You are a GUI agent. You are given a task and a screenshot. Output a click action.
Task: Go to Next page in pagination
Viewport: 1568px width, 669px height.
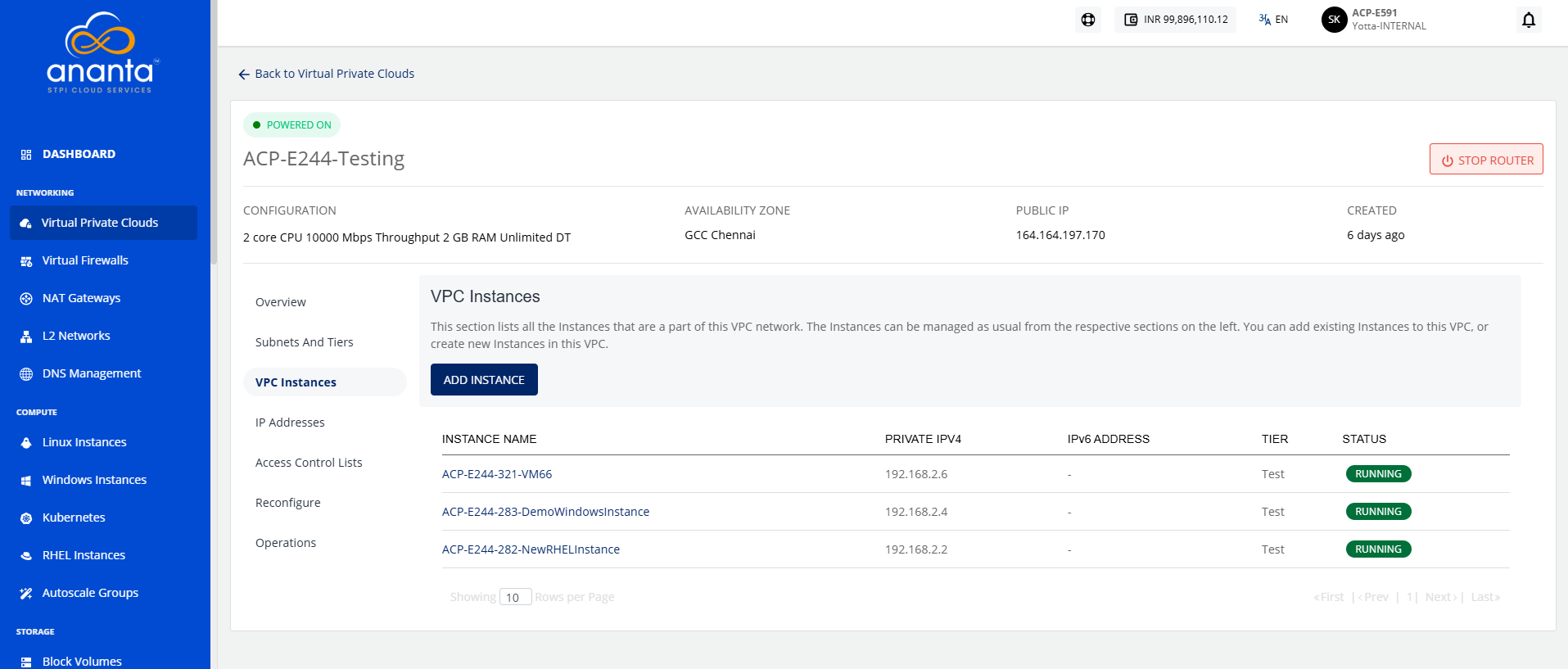(x=1441, y=597)
